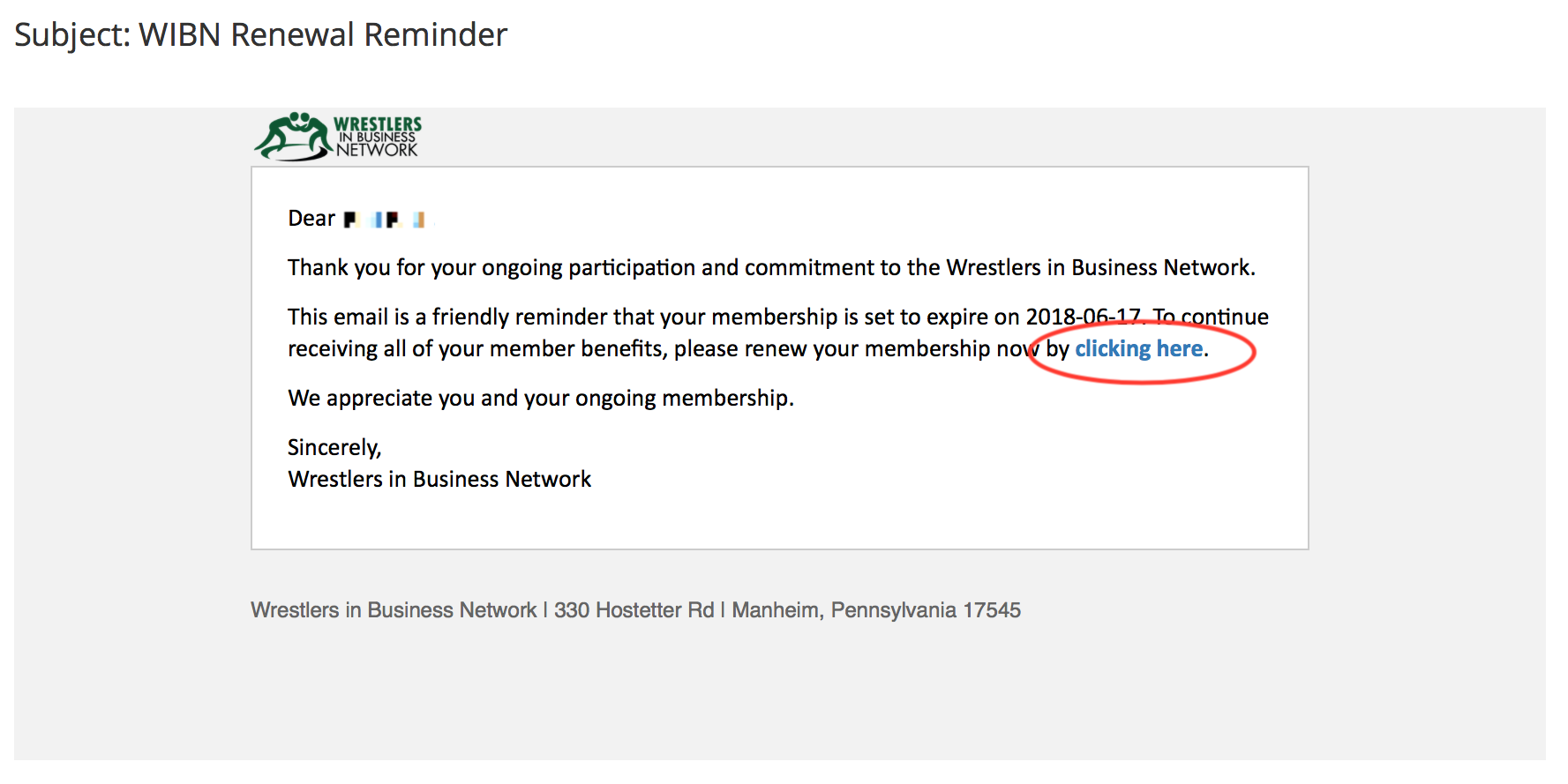1568x784 pixels.
Task: Click the redacted recipient name after Dear
Action: (x=385, y=220)
